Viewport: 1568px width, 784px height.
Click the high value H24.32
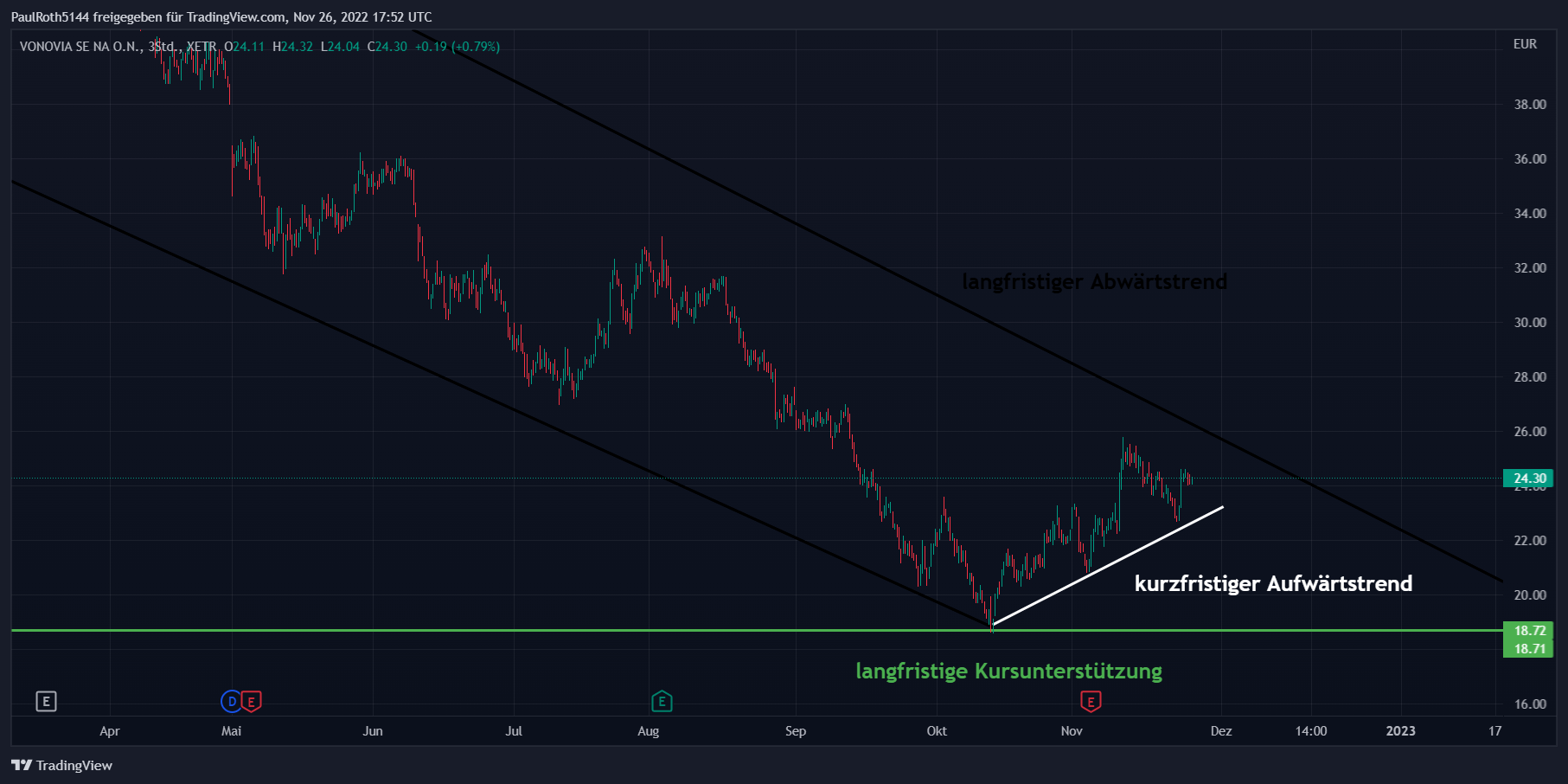click(292, 47)
